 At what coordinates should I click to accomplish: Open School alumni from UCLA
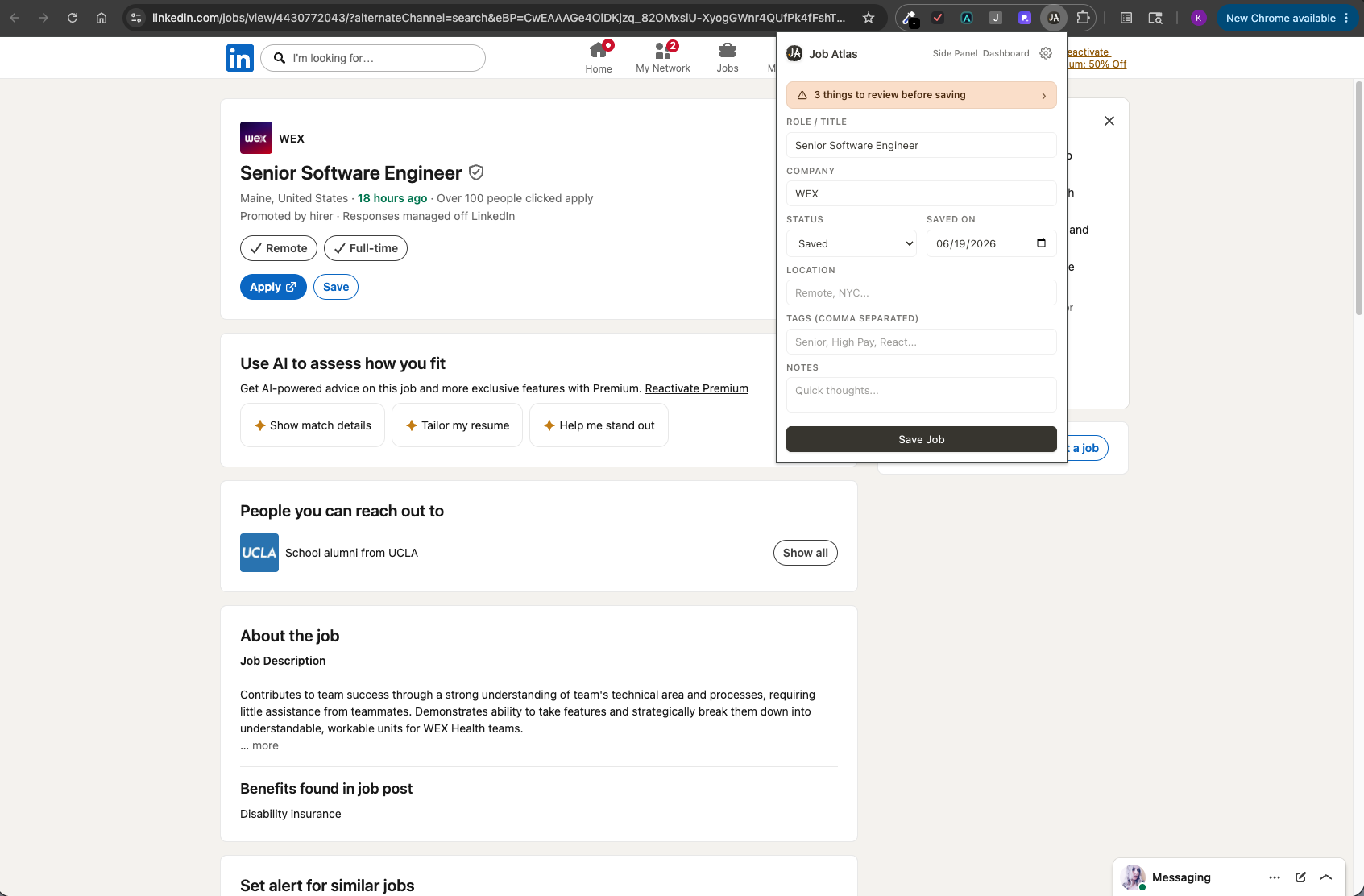pyautogui.click(x=351, y=553)
